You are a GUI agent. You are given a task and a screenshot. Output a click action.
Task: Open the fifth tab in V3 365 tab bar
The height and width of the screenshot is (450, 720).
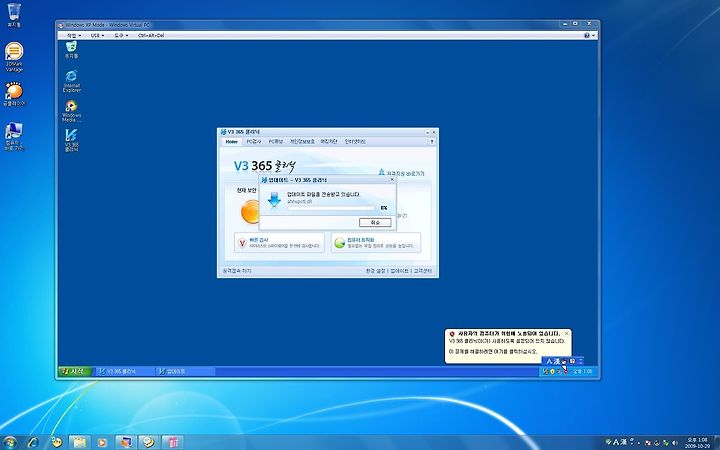[x=328, y=142]
